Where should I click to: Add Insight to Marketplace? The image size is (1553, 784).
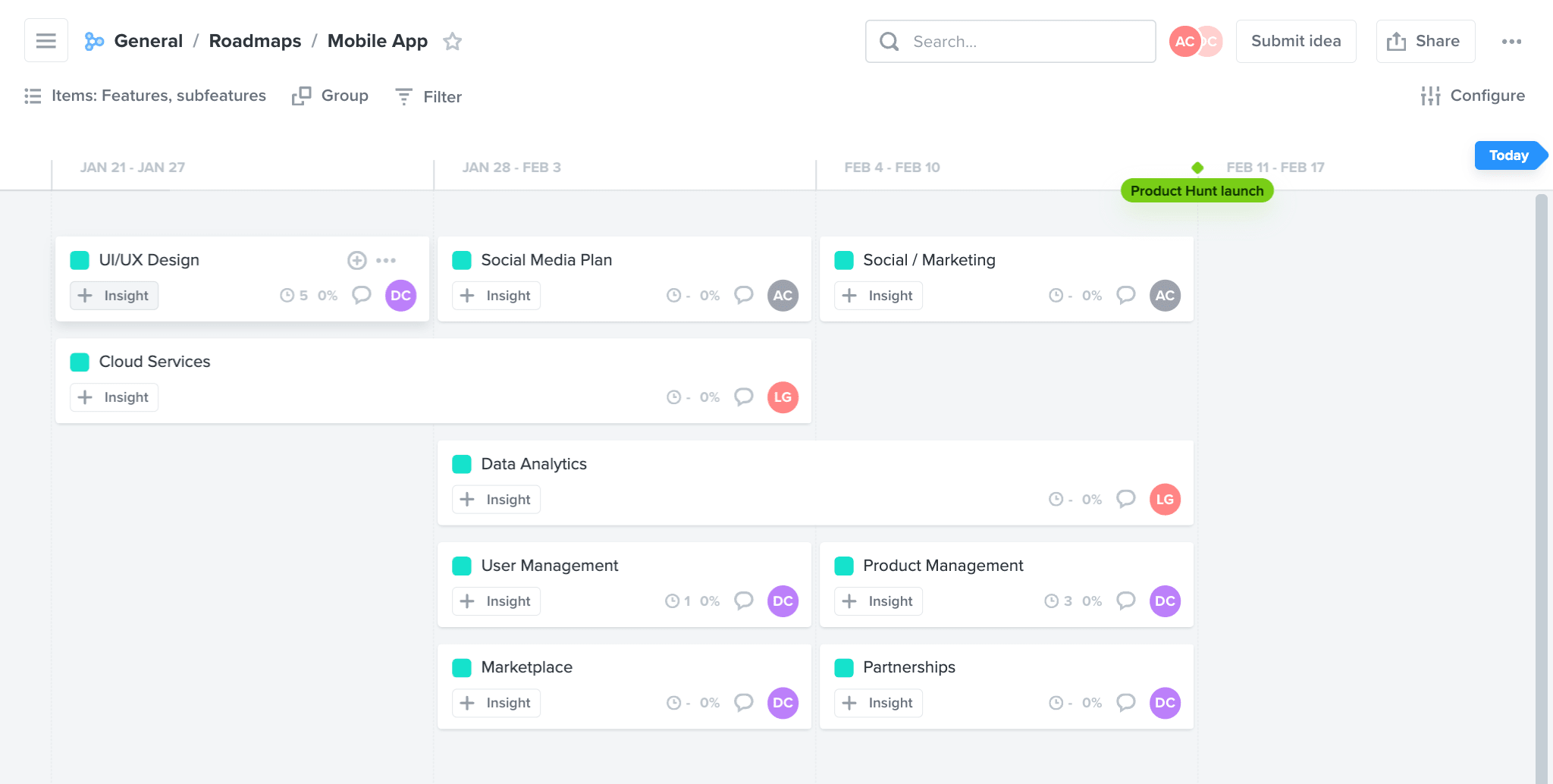[497, 703]
